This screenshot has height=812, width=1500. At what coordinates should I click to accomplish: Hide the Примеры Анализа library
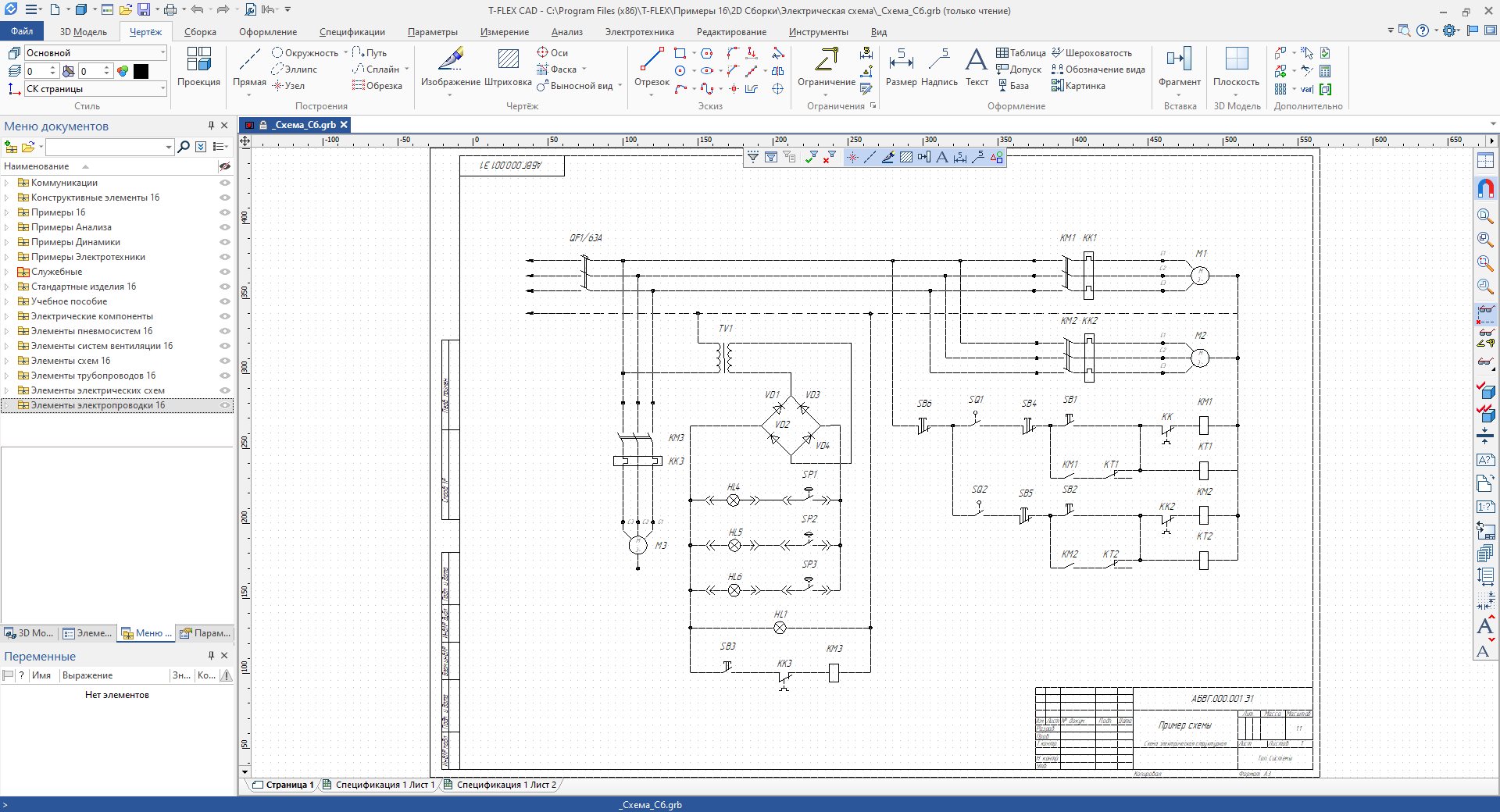point(225,227)
